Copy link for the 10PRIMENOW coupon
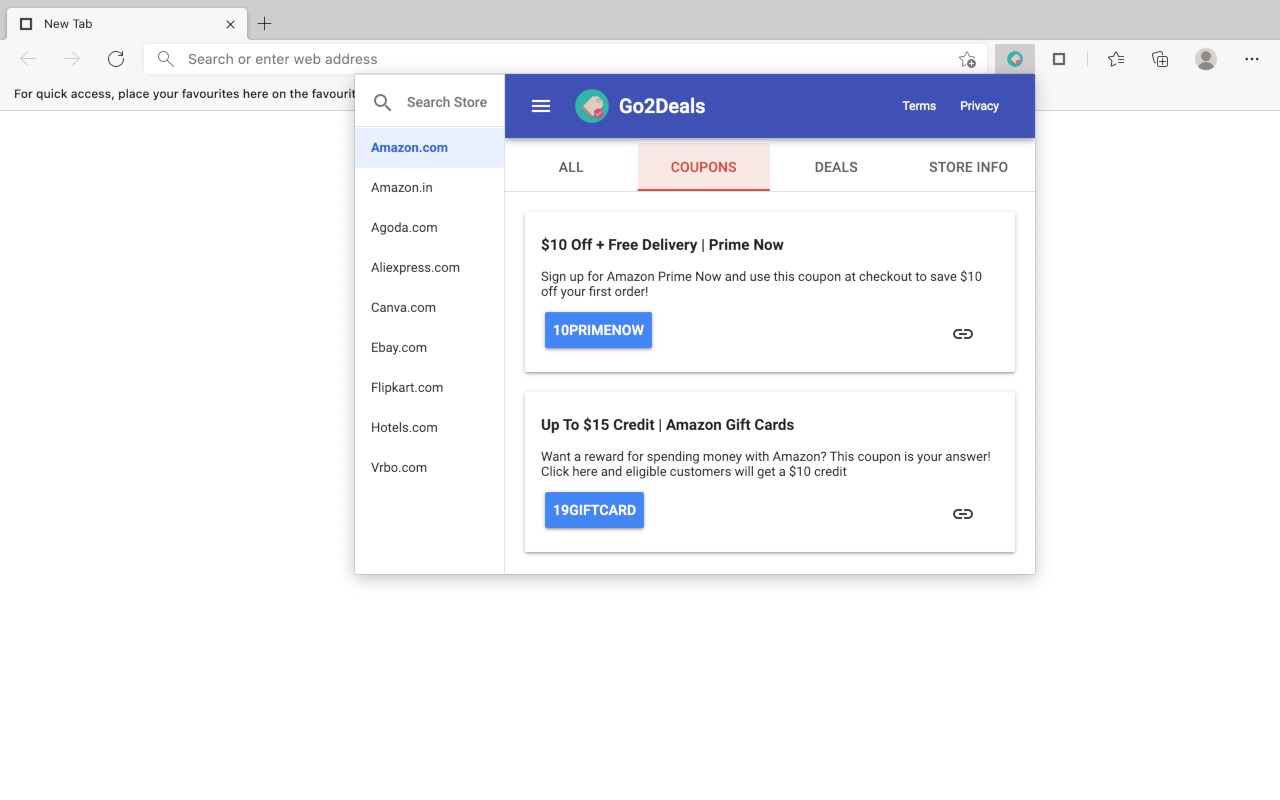Screen dimensions: 1280x800 click(x=963, y=334)
